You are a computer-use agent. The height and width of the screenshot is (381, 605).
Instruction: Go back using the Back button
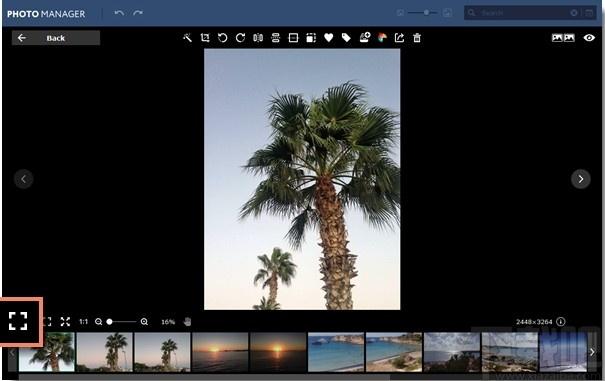(x=56, y=38)
